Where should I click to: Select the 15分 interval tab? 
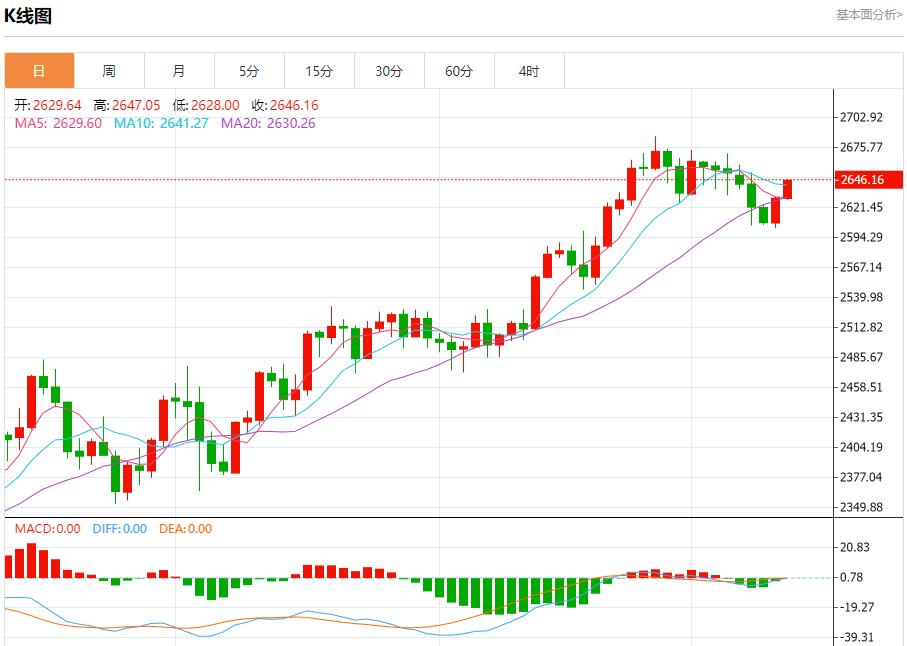319,71
